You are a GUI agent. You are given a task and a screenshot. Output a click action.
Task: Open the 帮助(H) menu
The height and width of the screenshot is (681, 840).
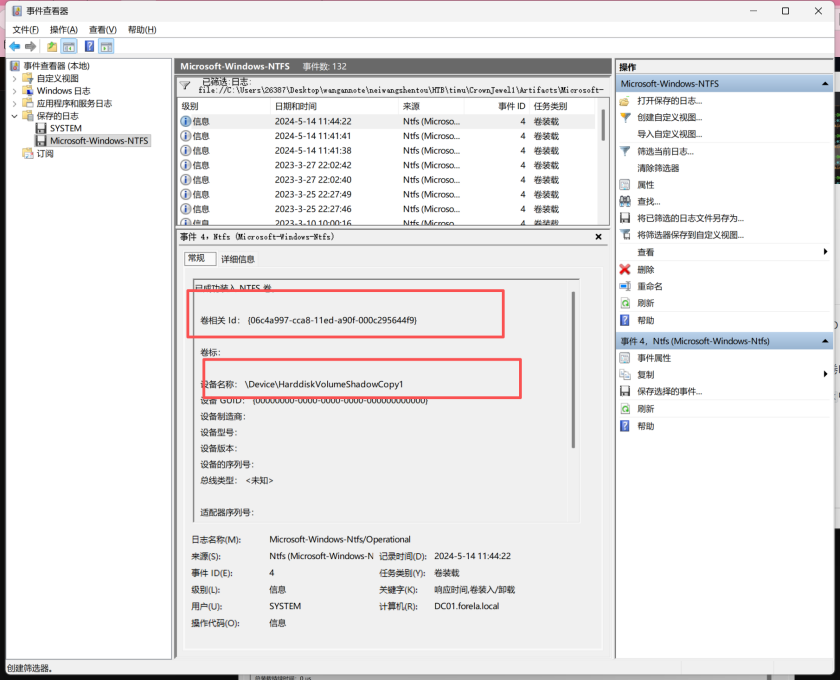142,30
